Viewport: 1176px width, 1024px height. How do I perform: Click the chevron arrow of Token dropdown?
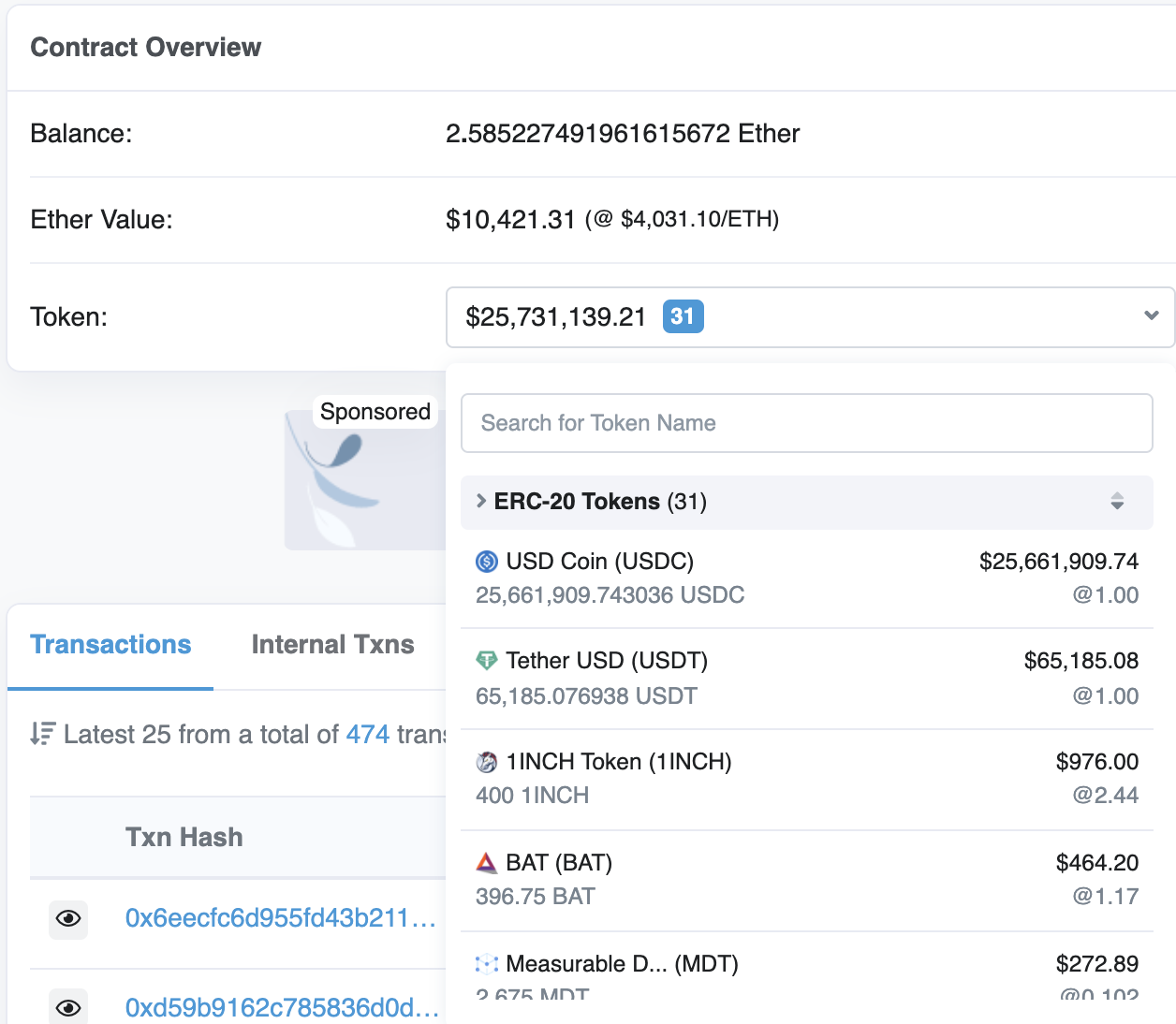click(1152, 316)
